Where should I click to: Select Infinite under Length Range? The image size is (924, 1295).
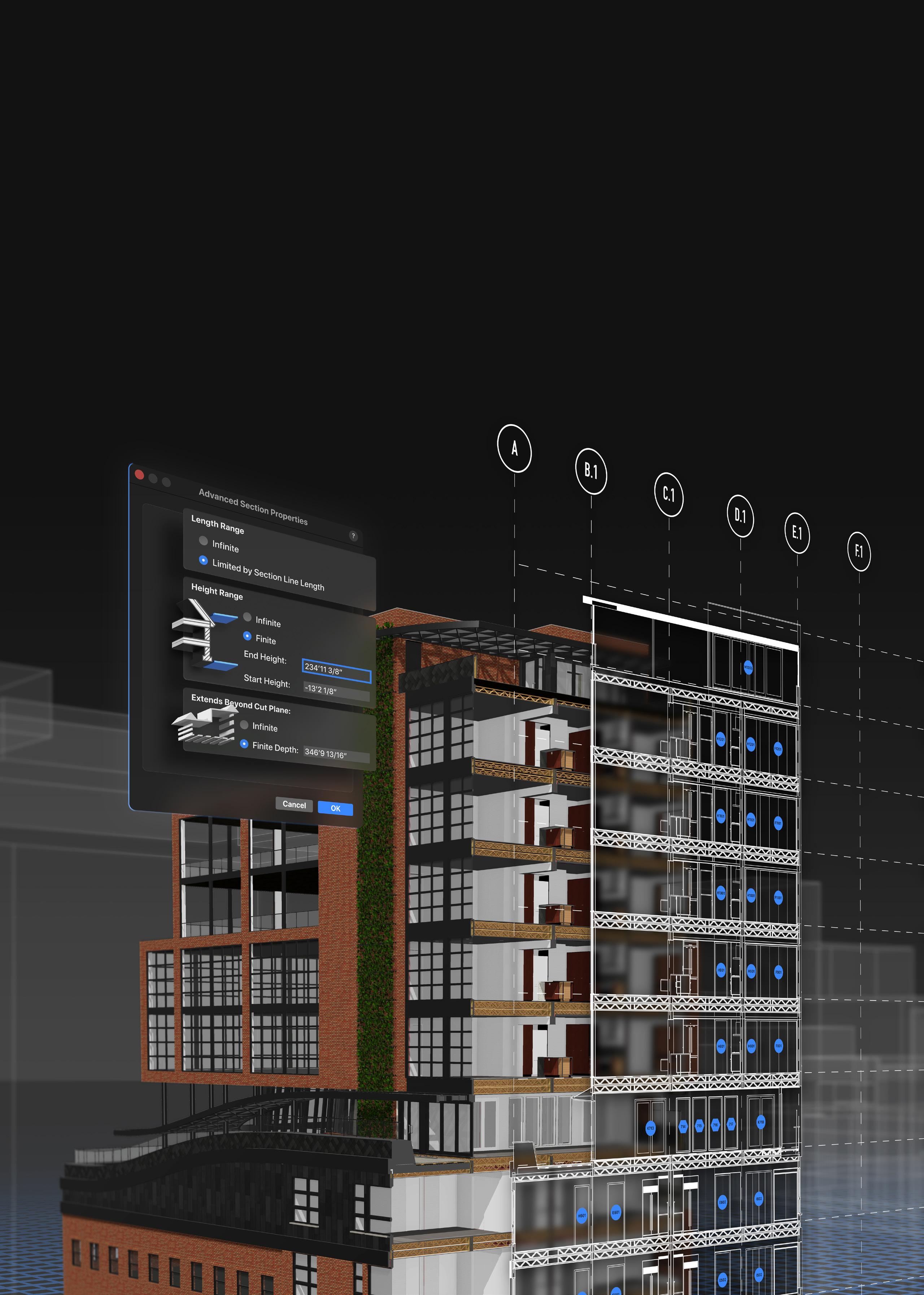click(203, 541)
